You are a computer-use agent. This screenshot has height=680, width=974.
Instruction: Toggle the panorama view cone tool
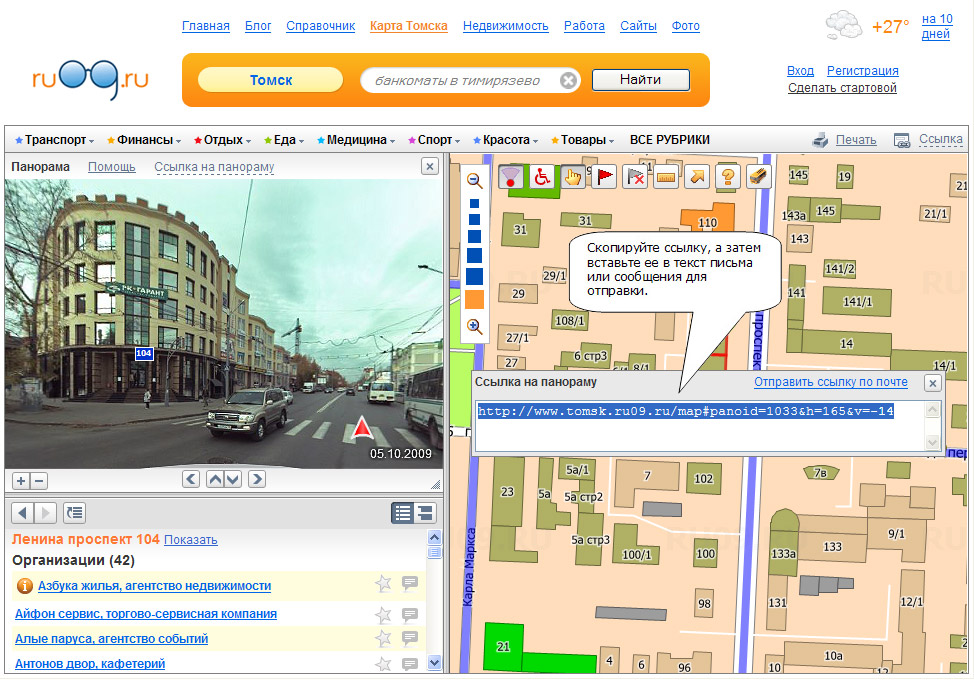coord(511,177)
